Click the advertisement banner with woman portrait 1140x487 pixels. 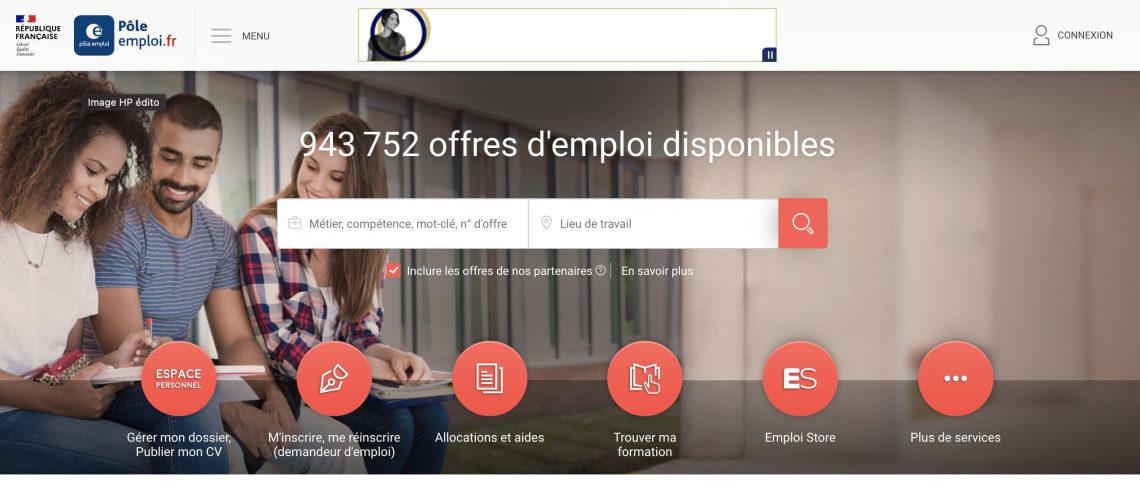[x=567, y=35]
